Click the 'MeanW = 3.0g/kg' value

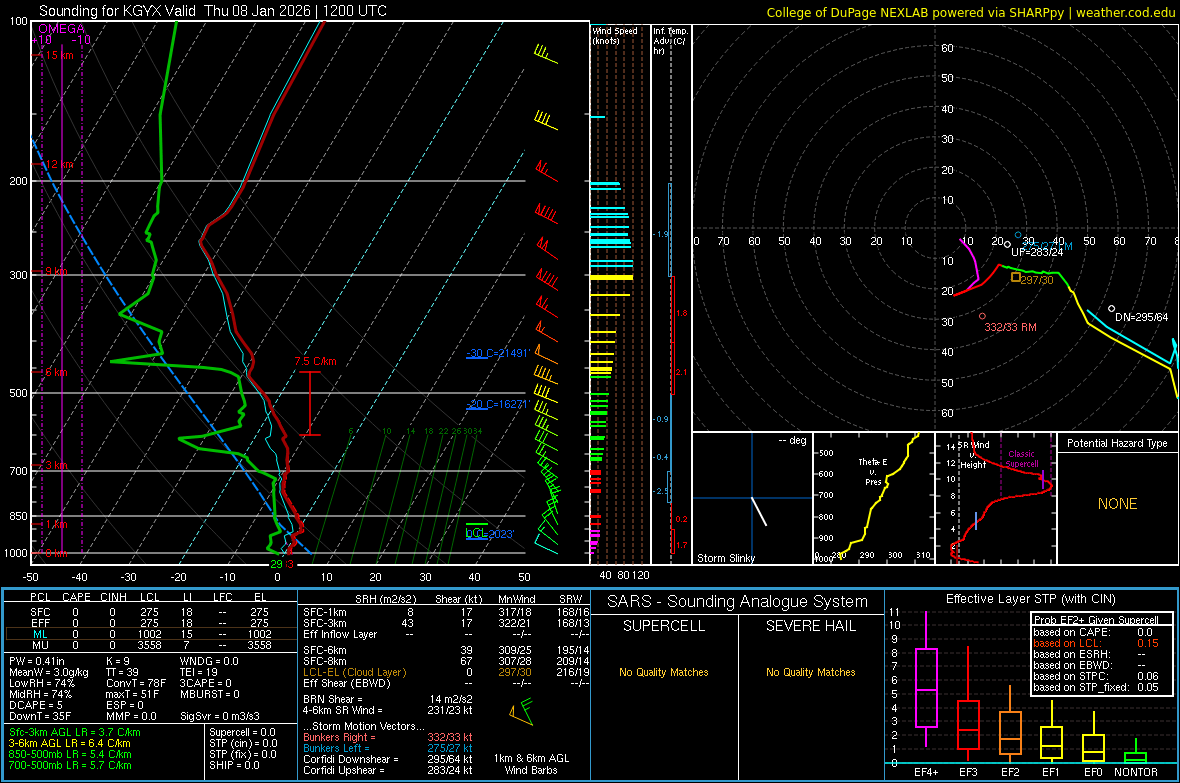click(x=48, y=672)
